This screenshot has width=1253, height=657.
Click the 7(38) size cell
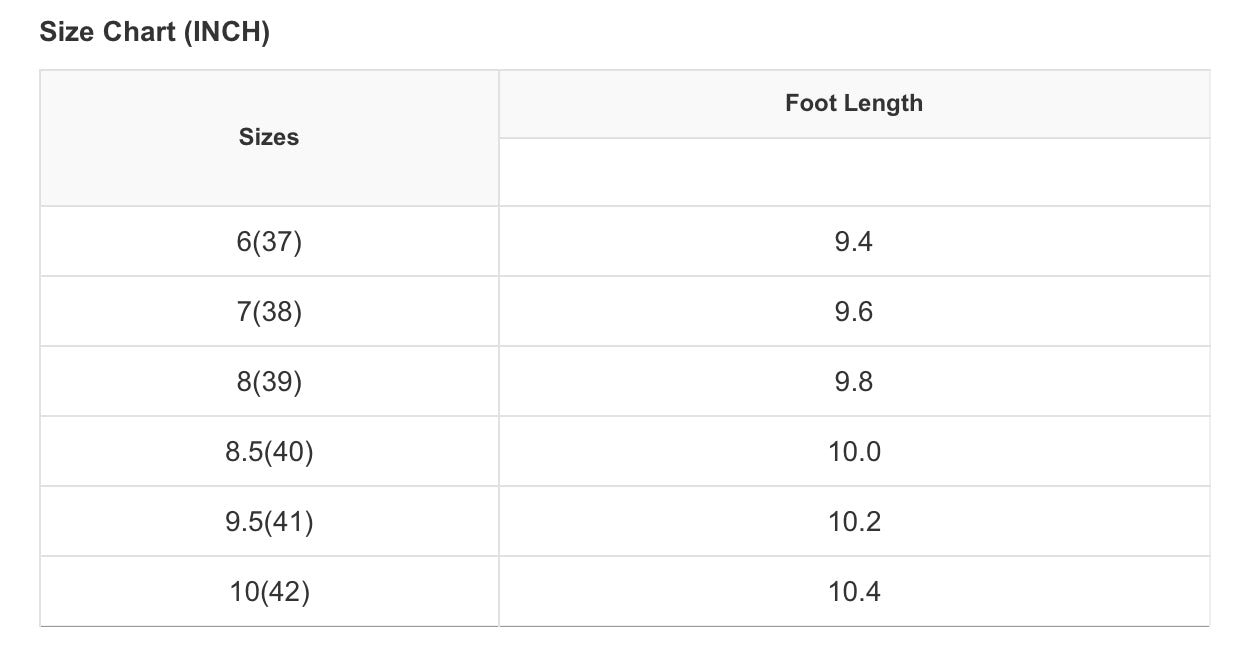coord(269,312)
